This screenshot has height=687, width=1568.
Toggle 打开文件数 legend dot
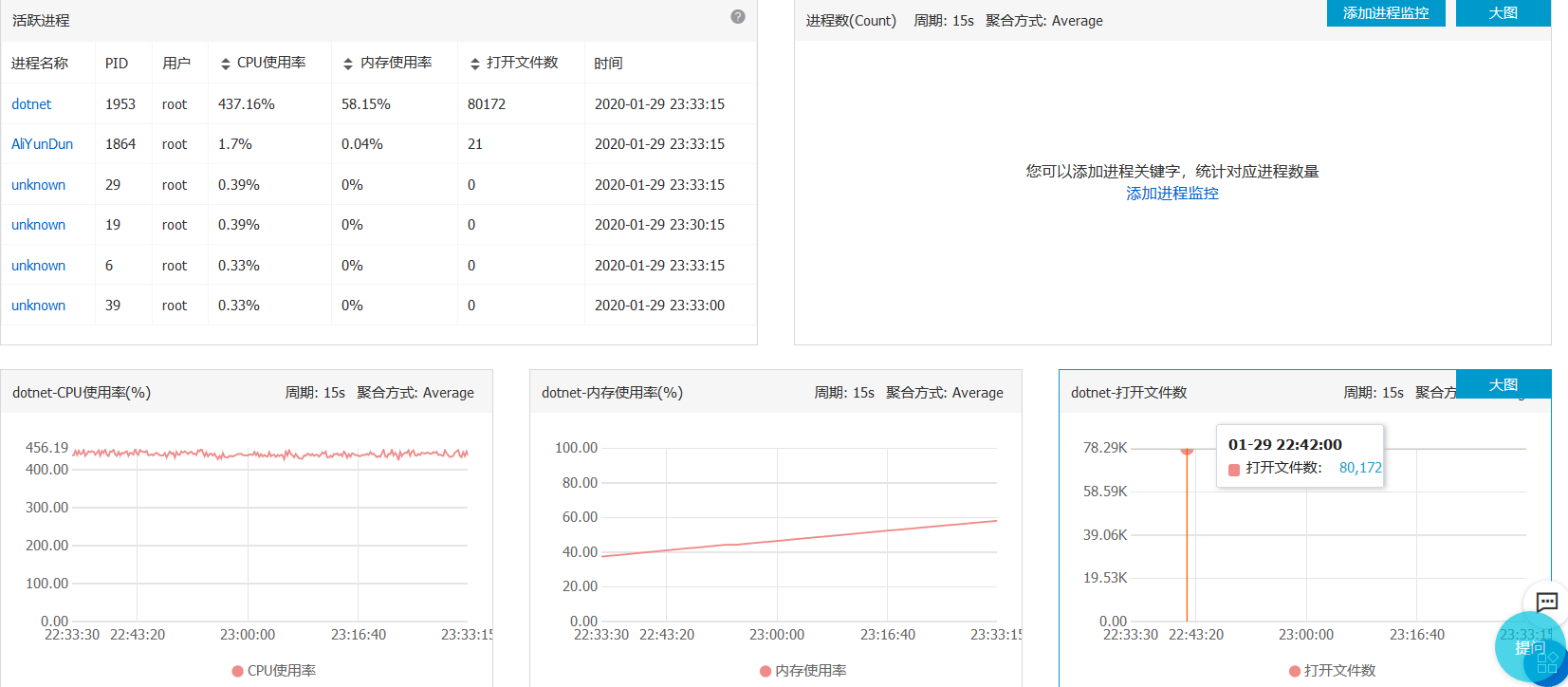click(1295, 671)
